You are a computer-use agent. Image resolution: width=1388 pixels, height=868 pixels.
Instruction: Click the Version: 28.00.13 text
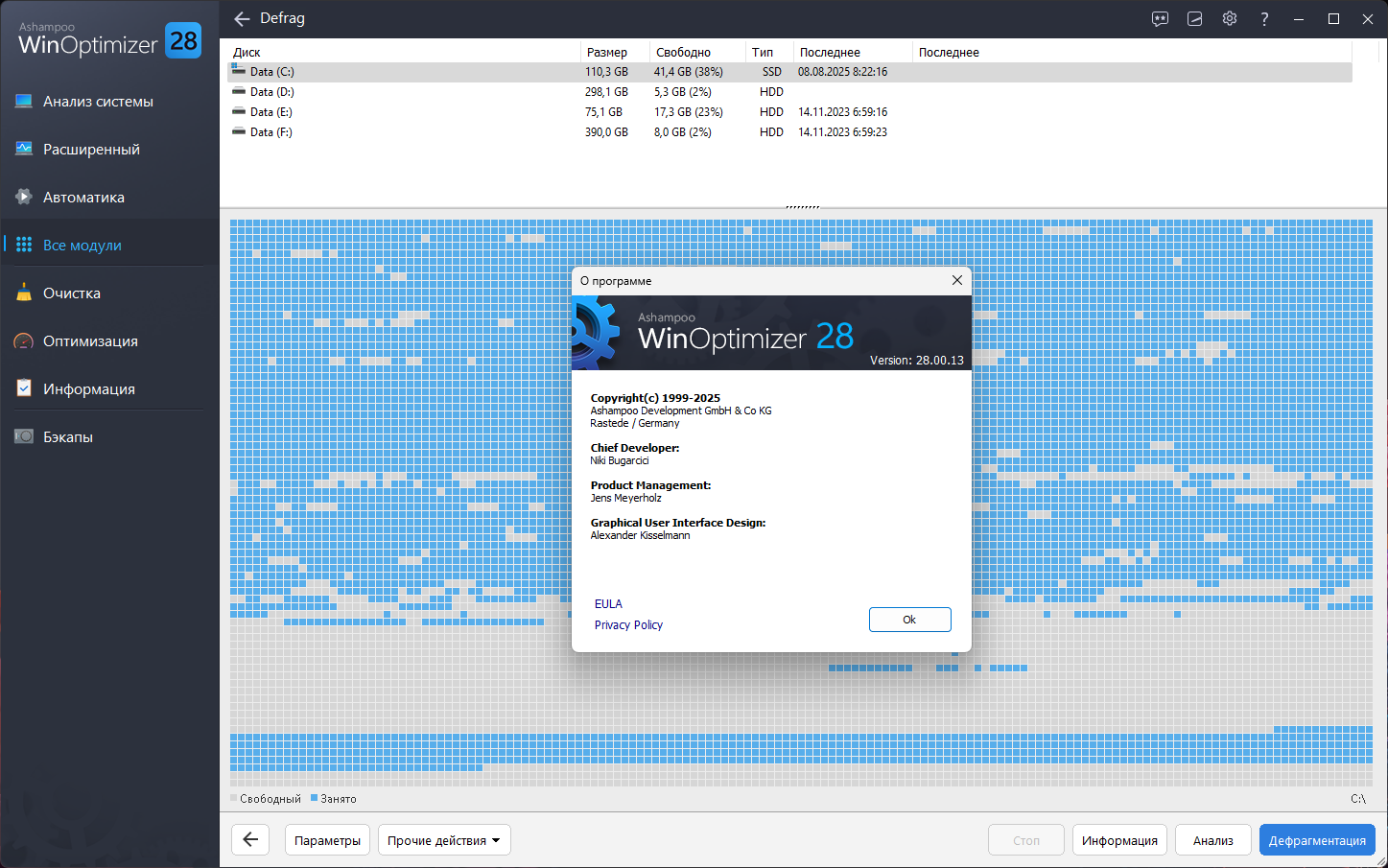tap(917, 361)
